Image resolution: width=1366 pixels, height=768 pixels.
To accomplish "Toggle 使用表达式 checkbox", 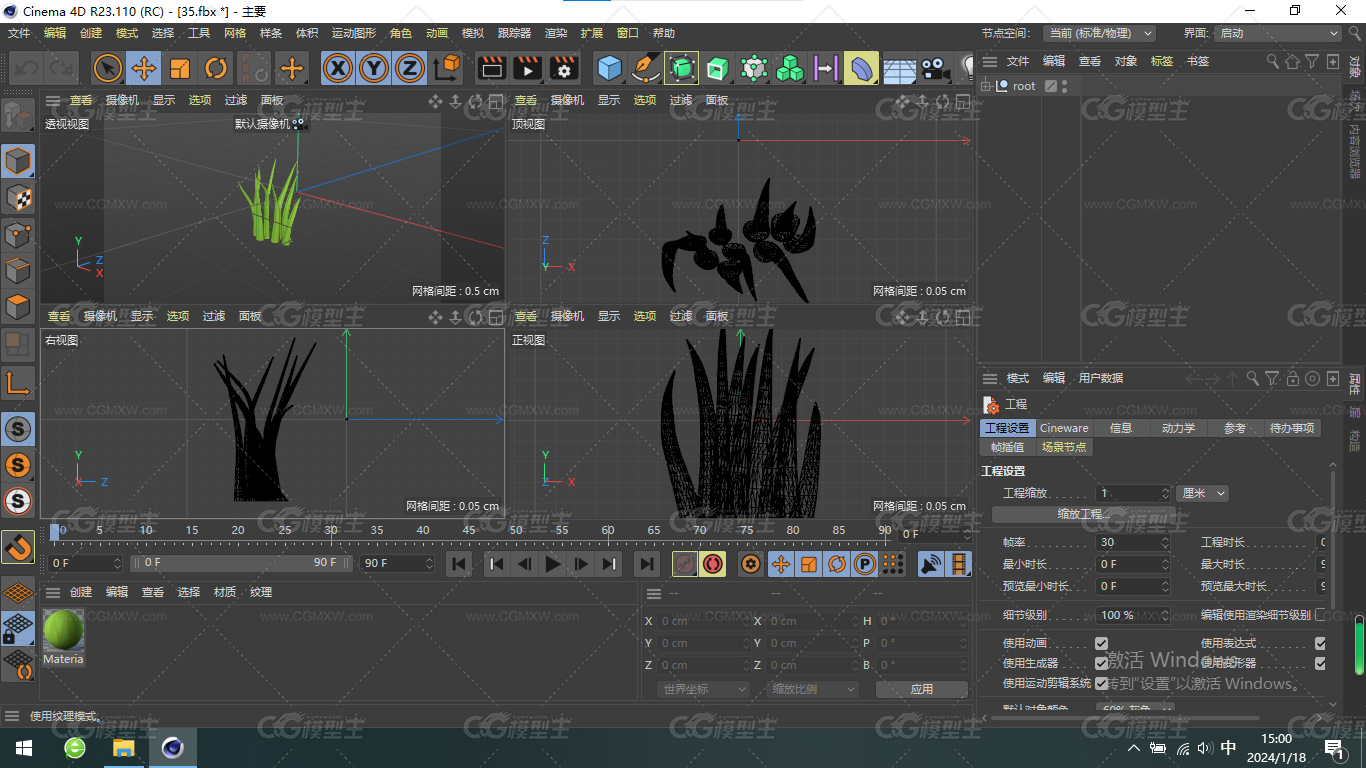I will (1320, 644).
